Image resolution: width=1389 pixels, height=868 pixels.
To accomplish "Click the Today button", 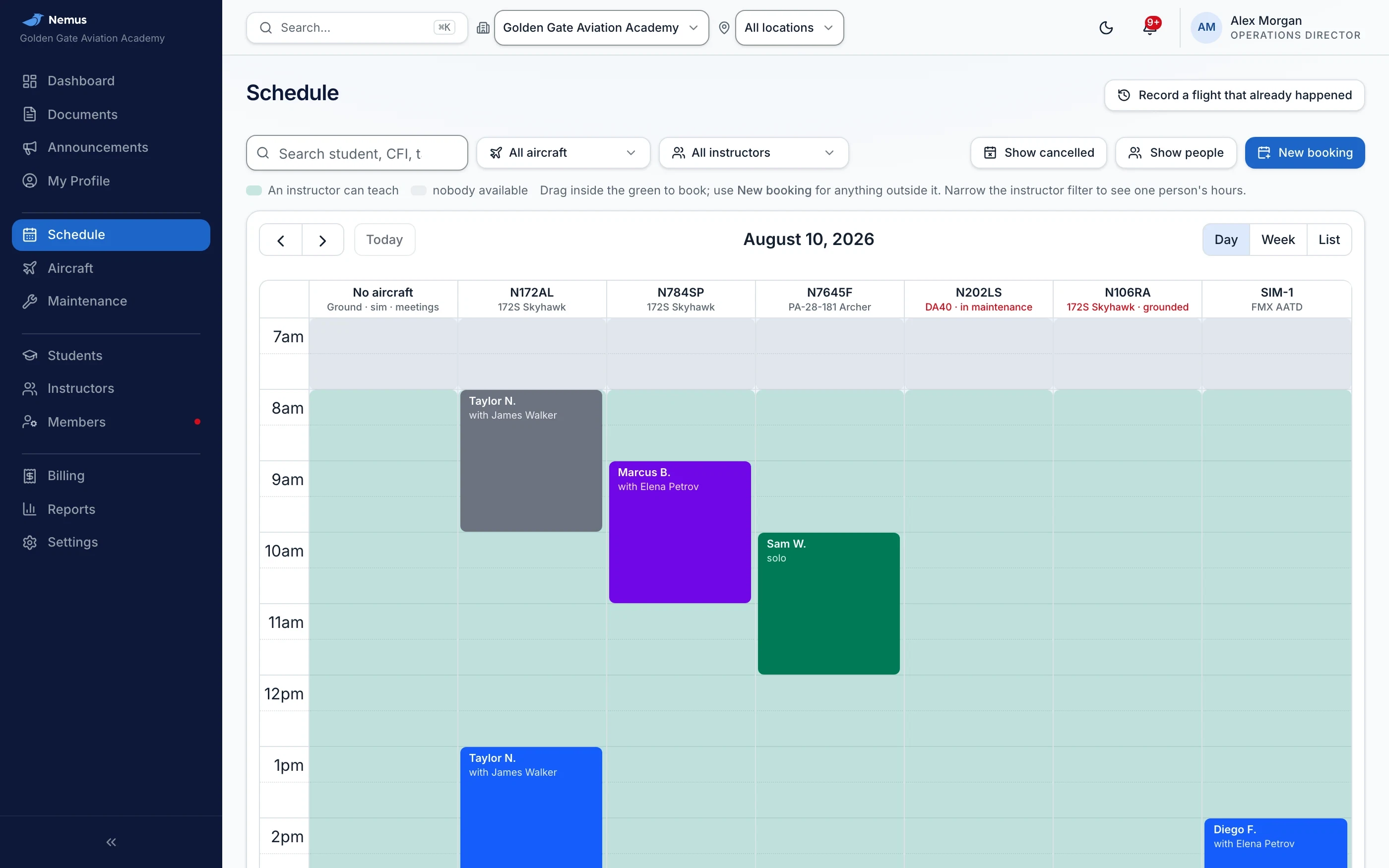I will click(384, 240).
